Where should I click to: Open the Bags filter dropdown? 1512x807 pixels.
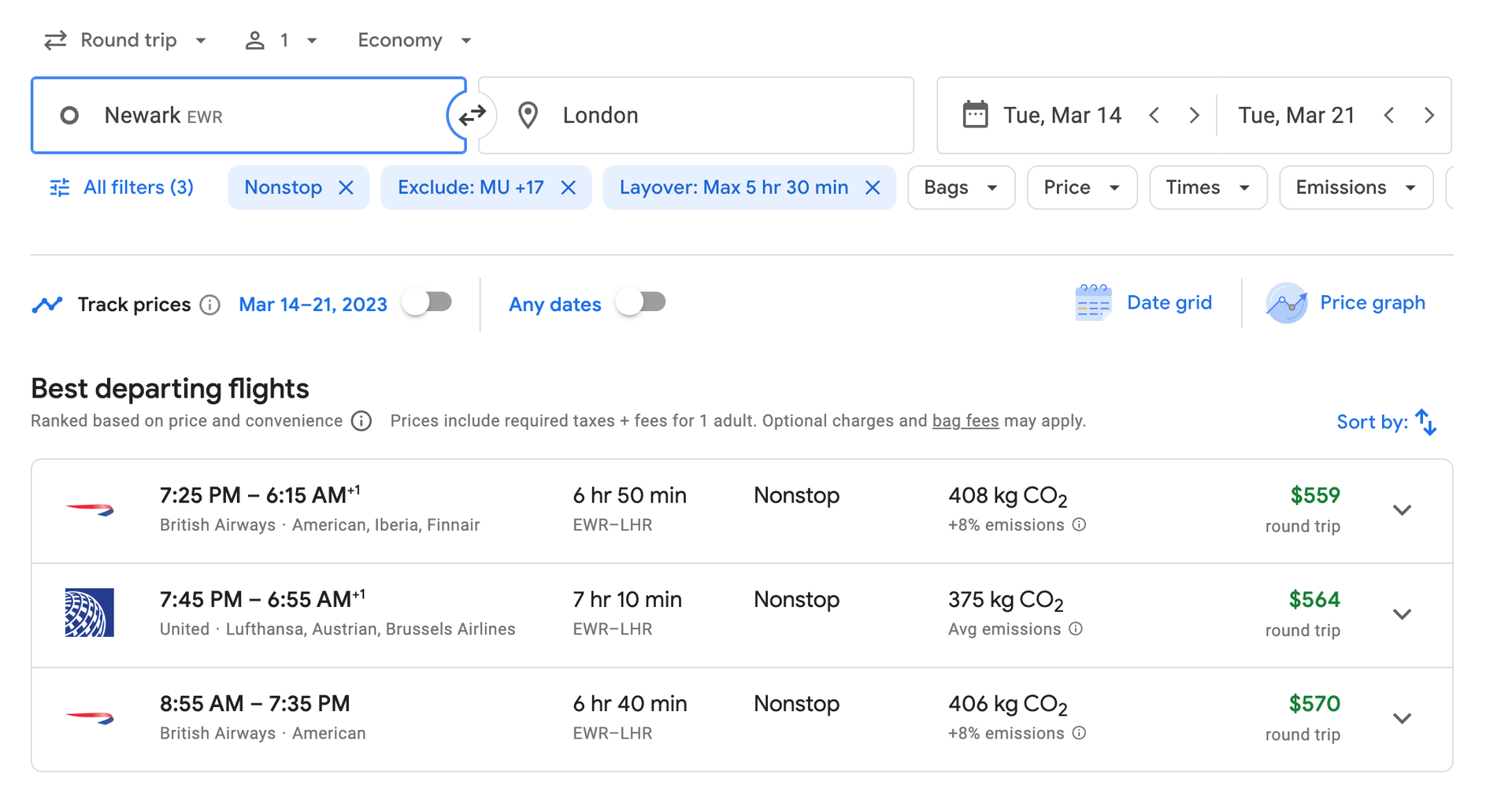click(961, 187)
